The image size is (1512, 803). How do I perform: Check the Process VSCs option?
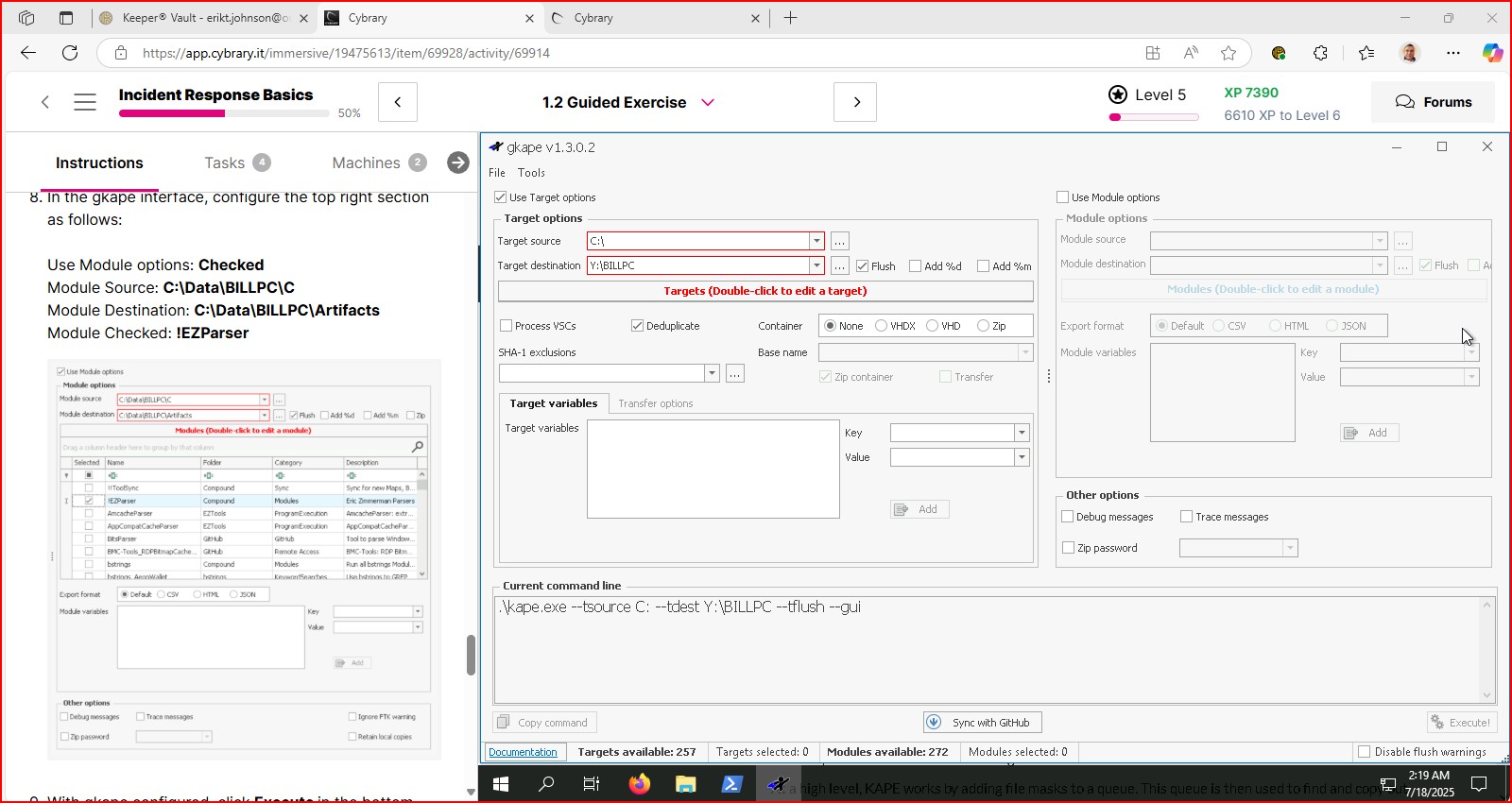click(x=506, y=326)
